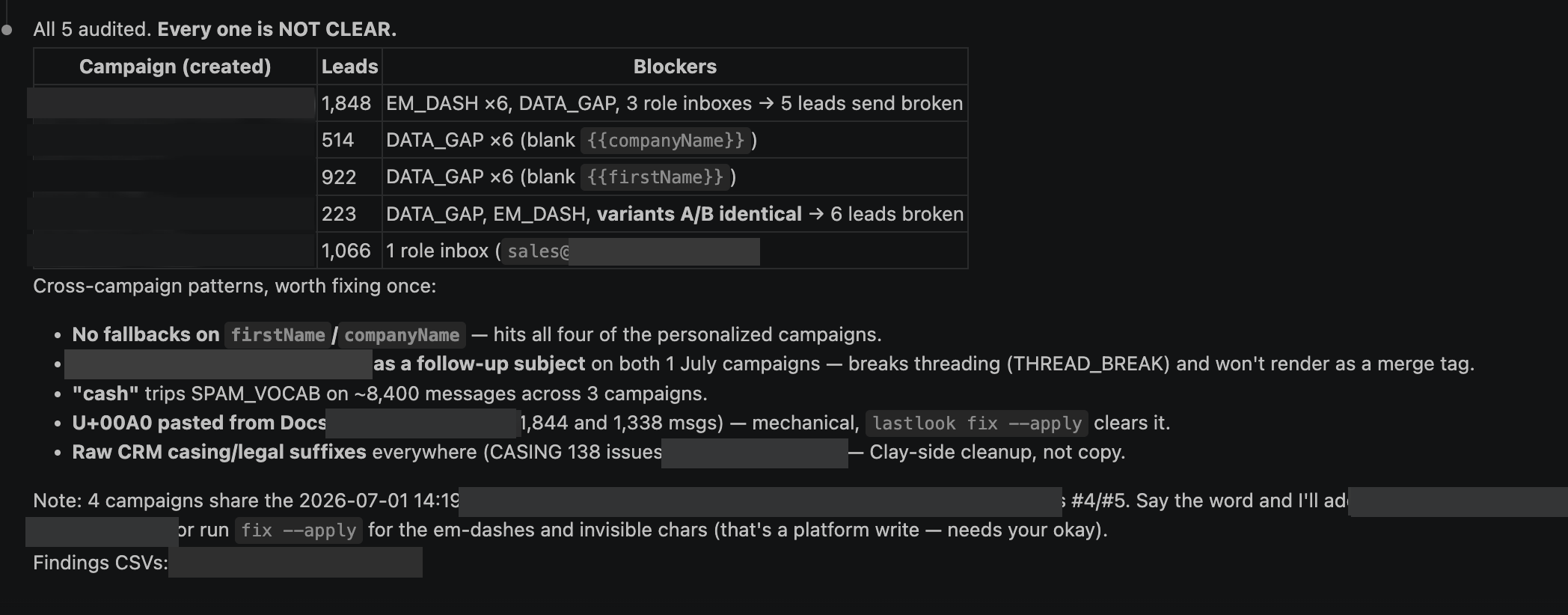Click the 'Blockers' column header
Image resolution: width=1568 pixels, height=615 pixels.
pos(675,67)
